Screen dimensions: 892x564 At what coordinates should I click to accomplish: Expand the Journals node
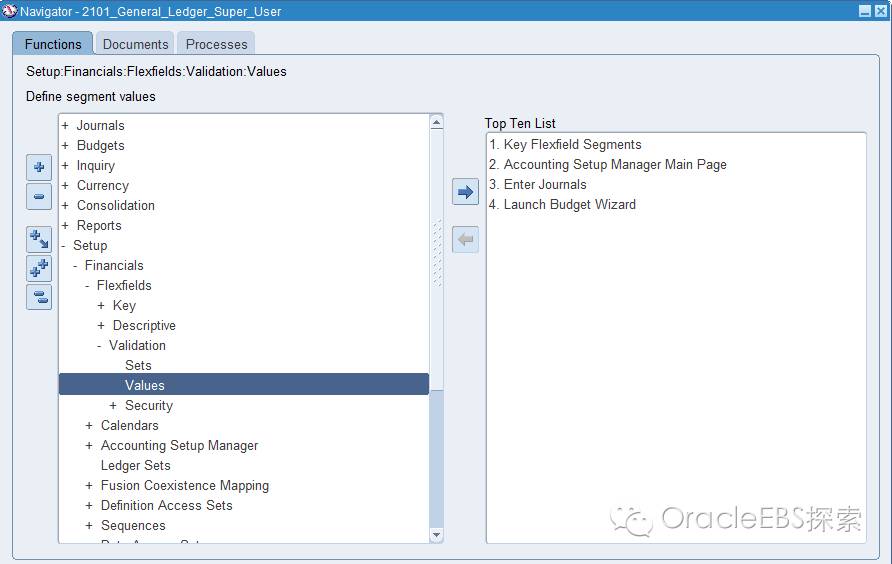(x=65, y=125)
